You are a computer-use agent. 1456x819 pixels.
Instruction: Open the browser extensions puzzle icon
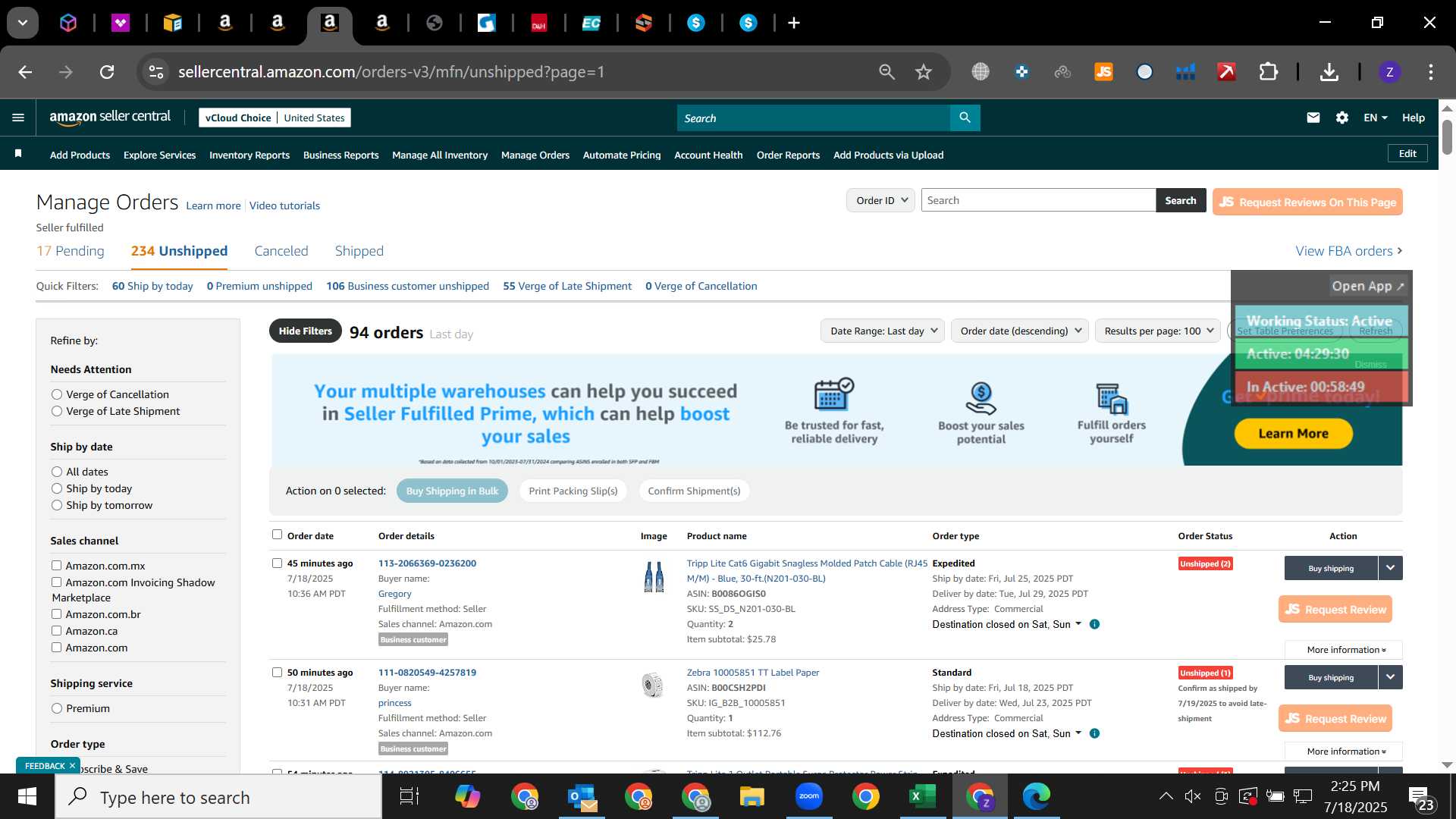click(1268, 72)
